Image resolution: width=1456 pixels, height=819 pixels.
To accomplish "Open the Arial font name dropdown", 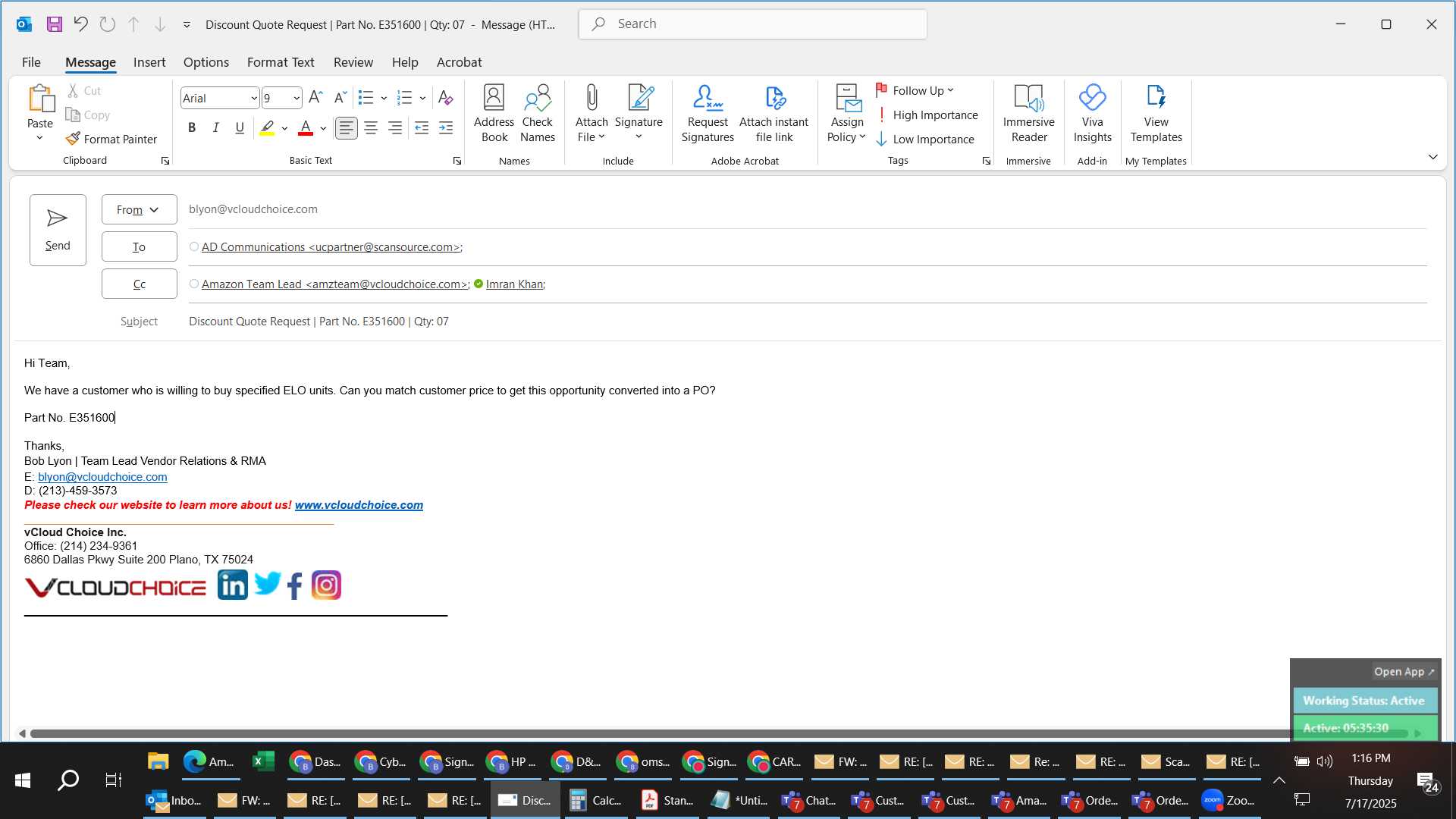I will 253,99.
